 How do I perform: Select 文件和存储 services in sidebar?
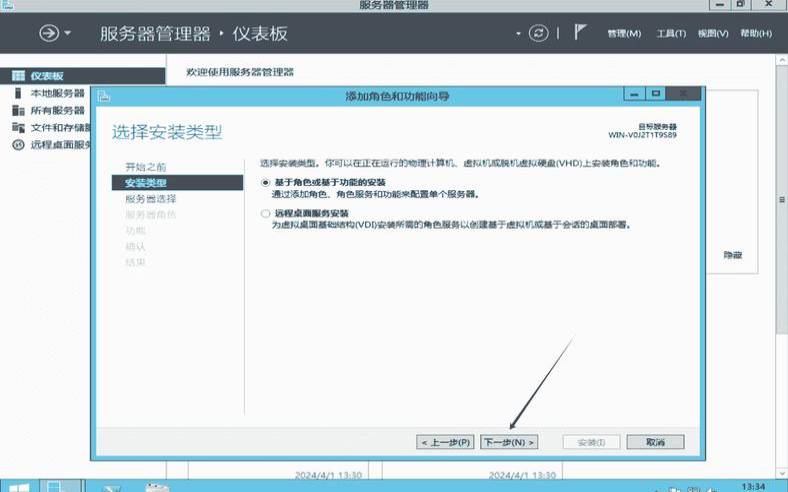60,128
